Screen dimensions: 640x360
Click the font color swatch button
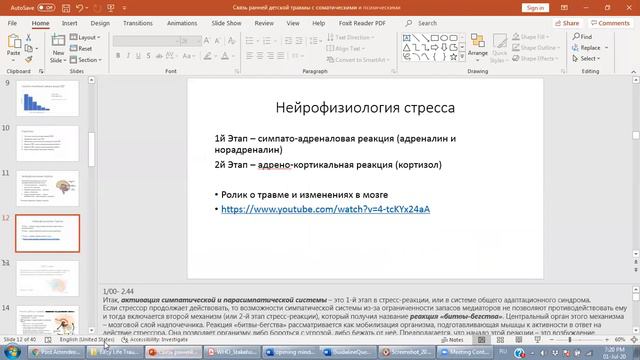pyautogui.click(x=224, y=56)
